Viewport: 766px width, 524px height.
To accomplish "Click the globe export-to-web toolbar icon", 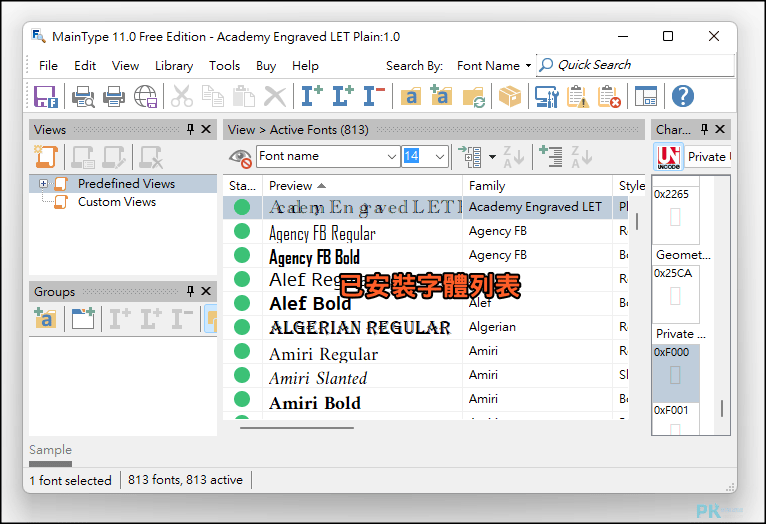I will click(146, 96).
